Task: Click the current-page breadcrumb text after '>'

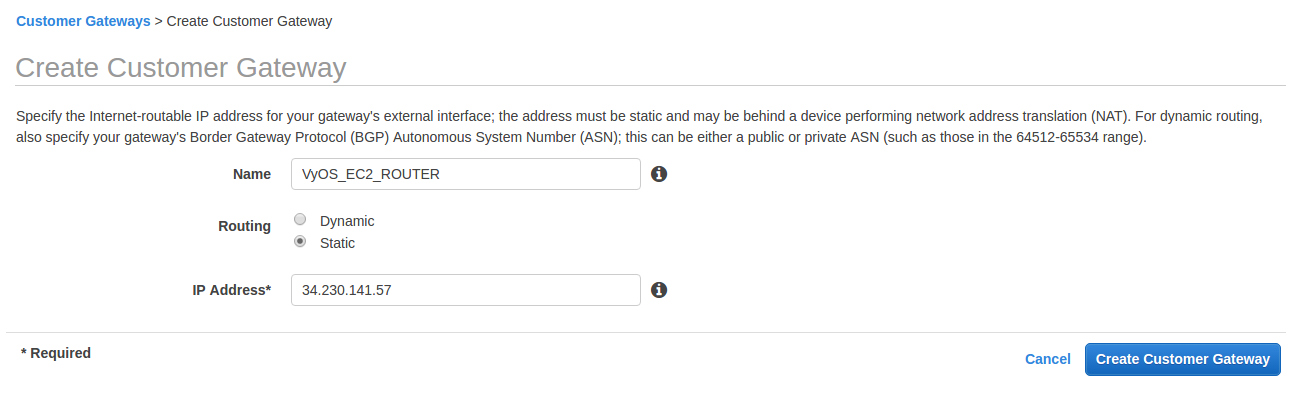Action: click(x=250, y=20)
